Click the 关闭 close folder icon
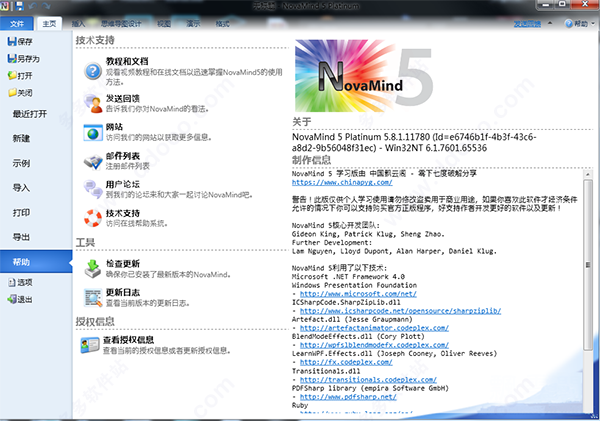 pos(12,93)
